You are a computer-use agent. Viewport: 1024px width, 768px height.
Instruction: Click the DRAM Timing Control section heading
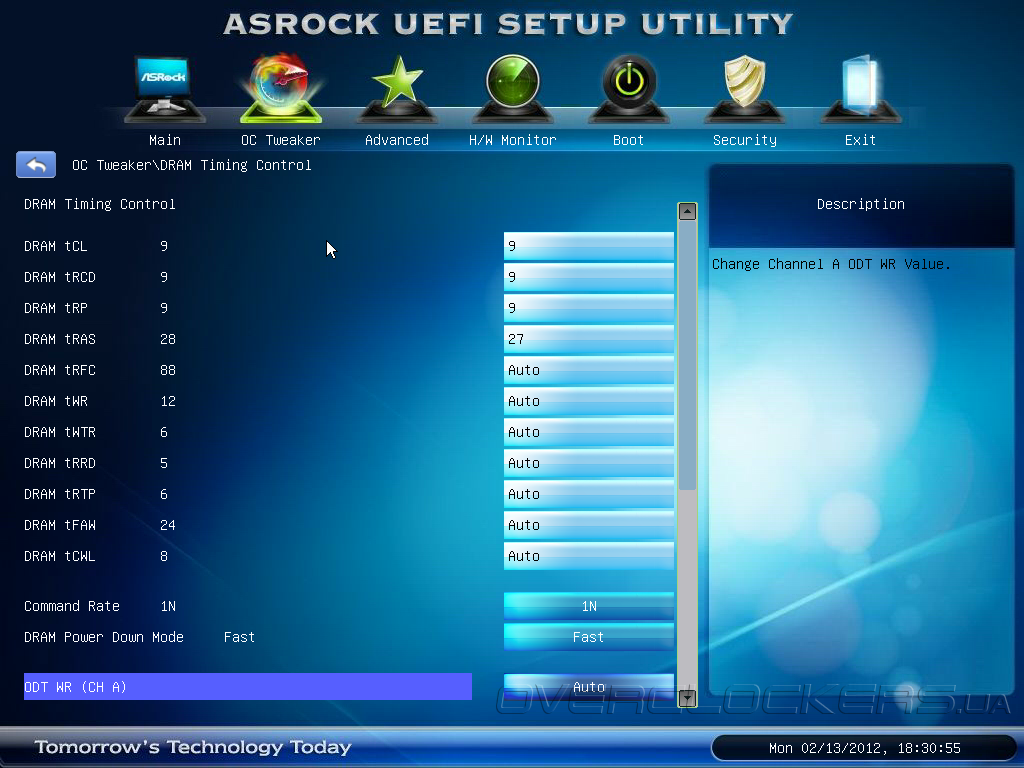99,204
